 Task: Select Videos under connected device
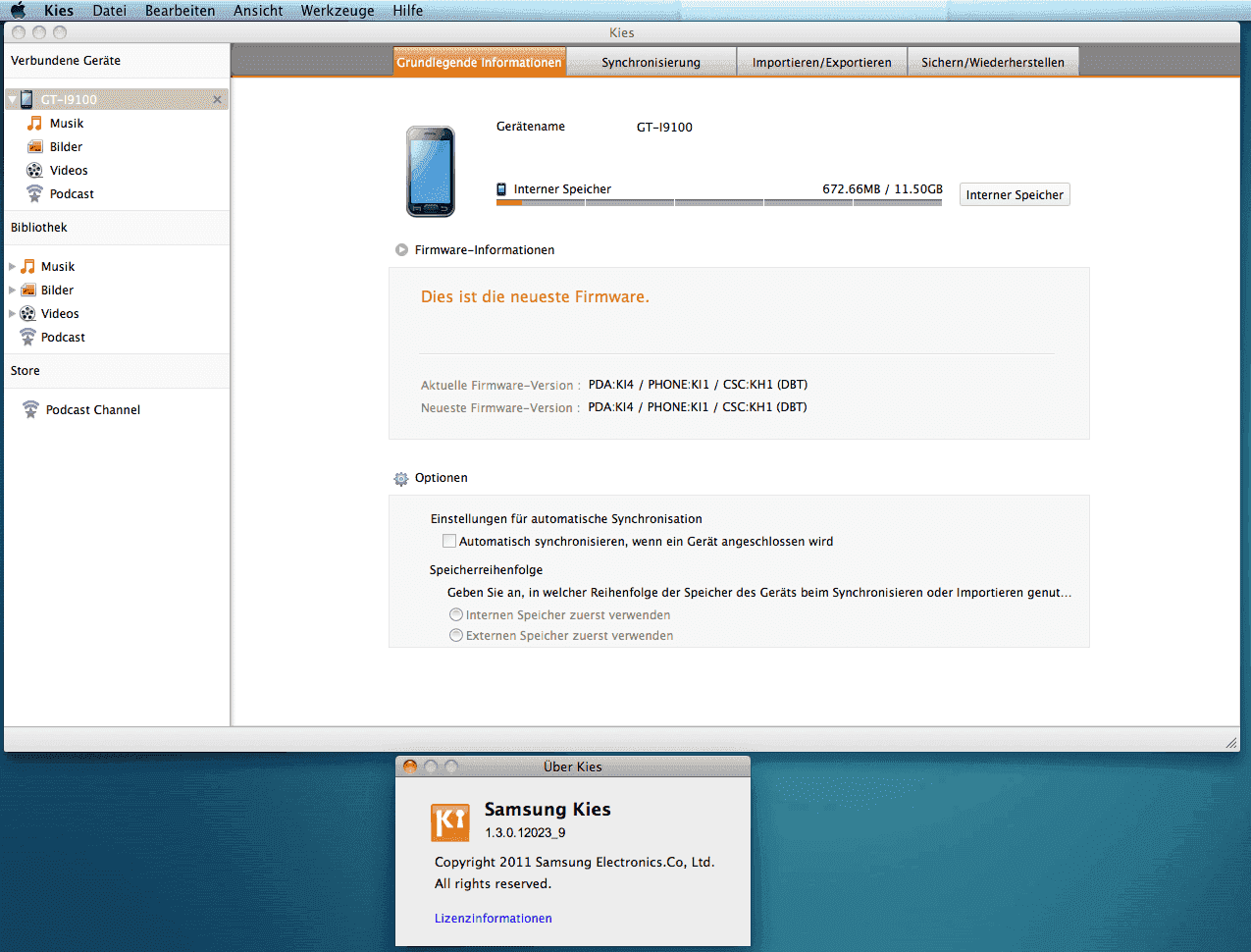(x=69, y=171)
